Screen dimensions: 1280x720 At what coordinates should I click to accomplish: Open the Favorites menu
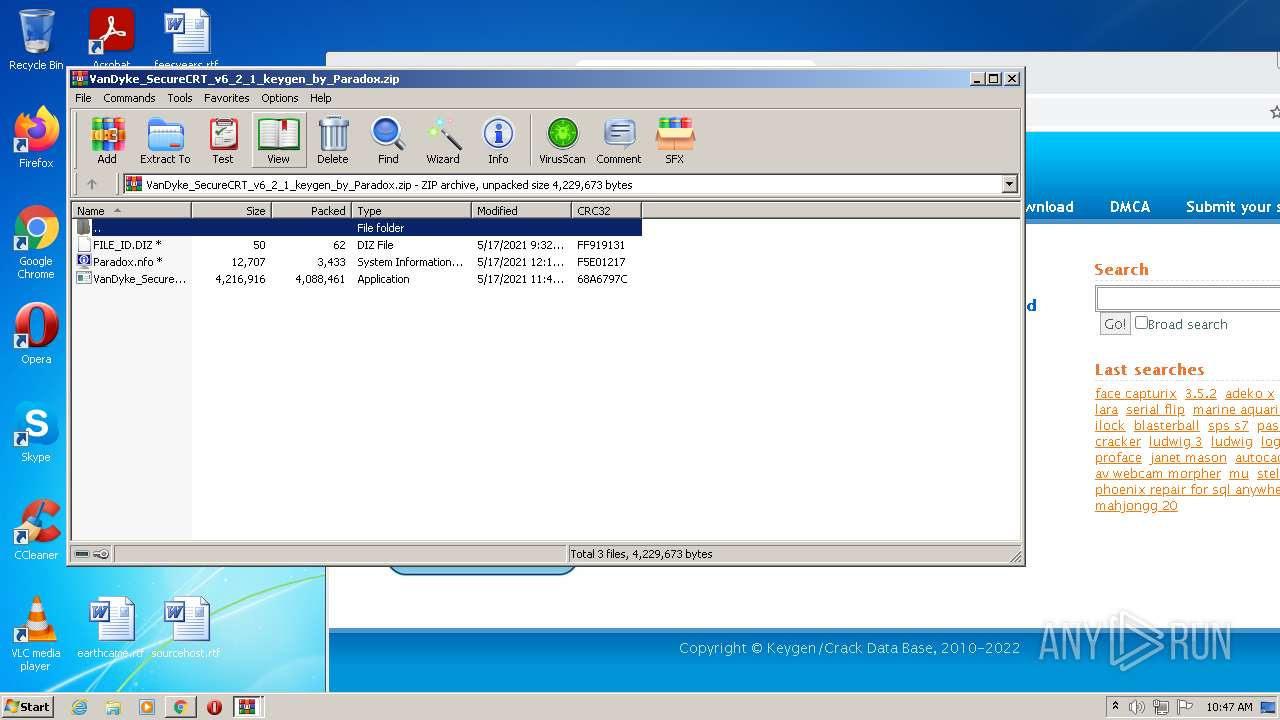click(x=227, y=98)
